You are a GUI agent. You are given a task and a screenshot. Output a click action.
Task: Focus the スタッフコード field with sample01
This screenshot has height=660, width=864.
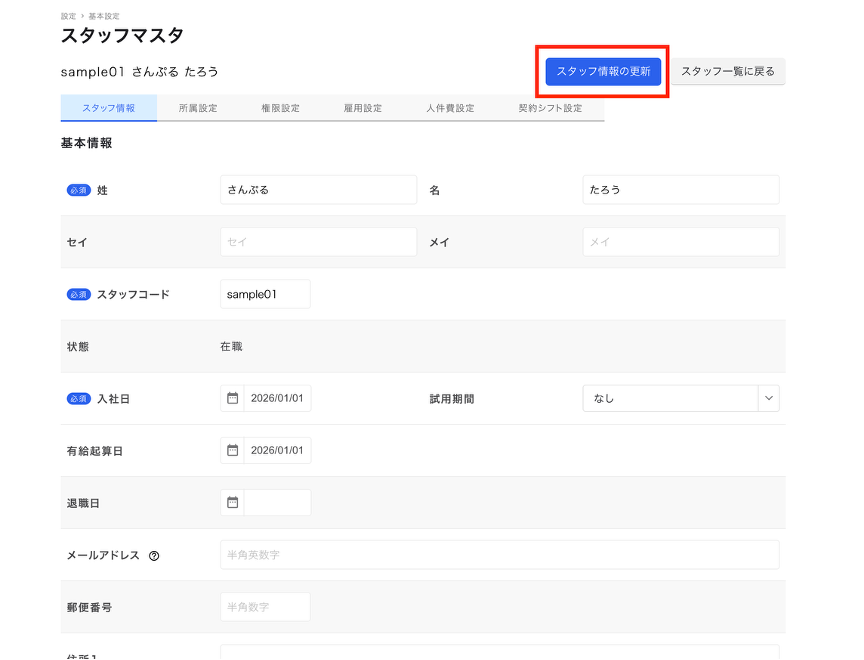(265, 294)
